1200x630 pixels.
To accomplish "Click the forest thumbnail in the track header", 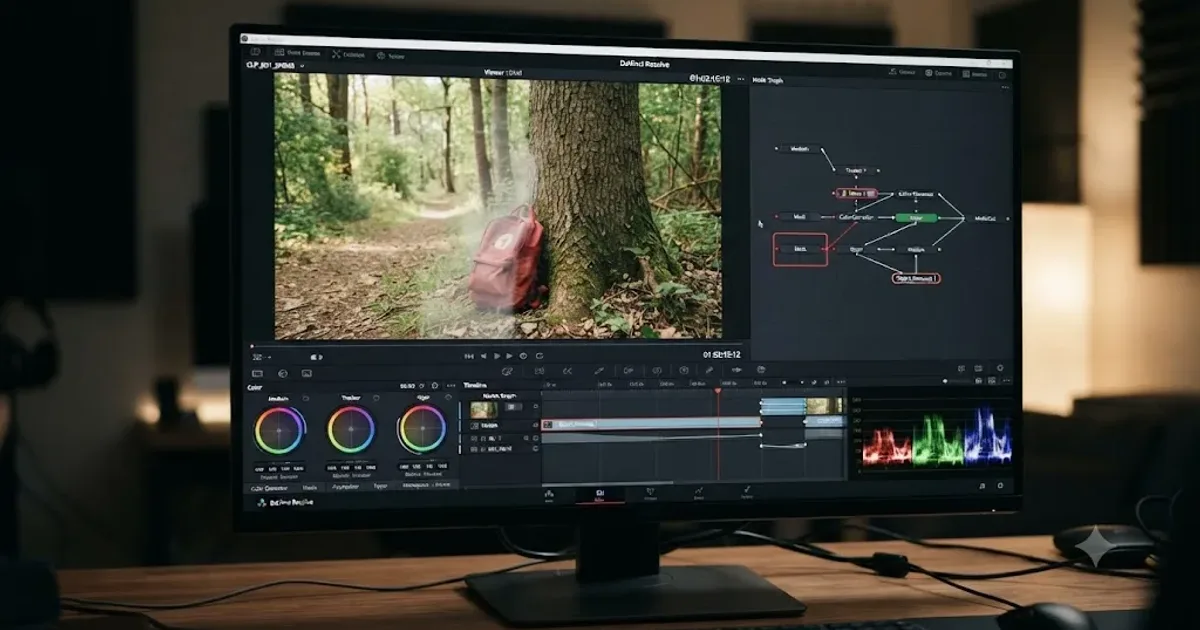I will pyautogui.click(x=484, y=408).
